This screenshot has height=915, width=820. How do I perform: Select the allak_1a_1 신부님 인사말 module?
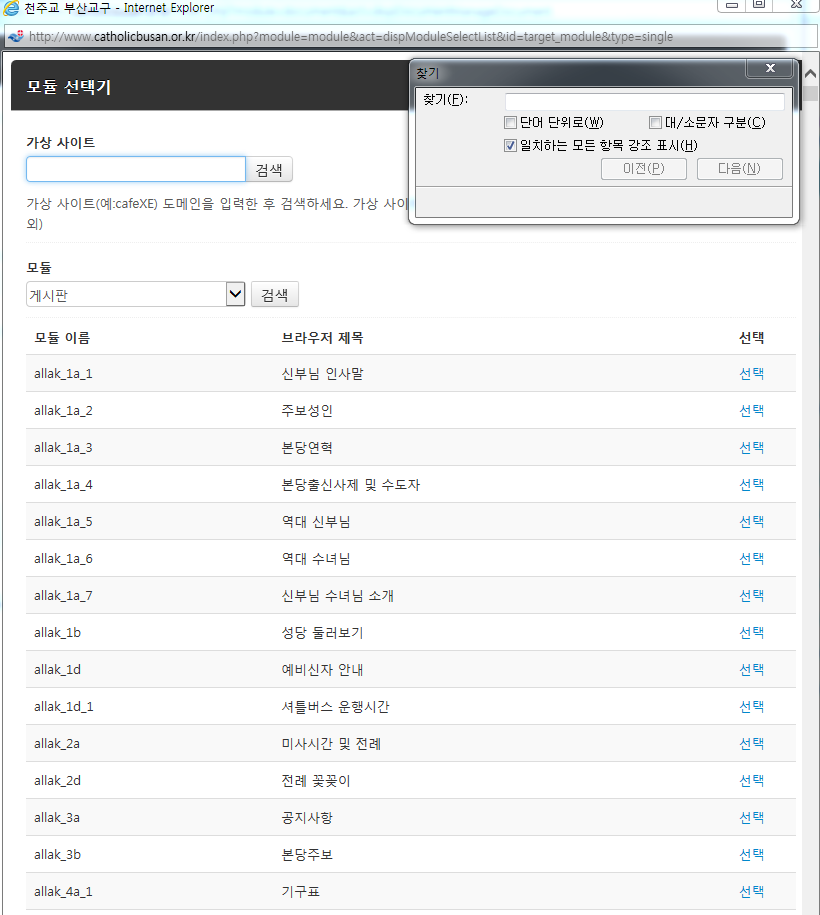(x=751, y=373)
